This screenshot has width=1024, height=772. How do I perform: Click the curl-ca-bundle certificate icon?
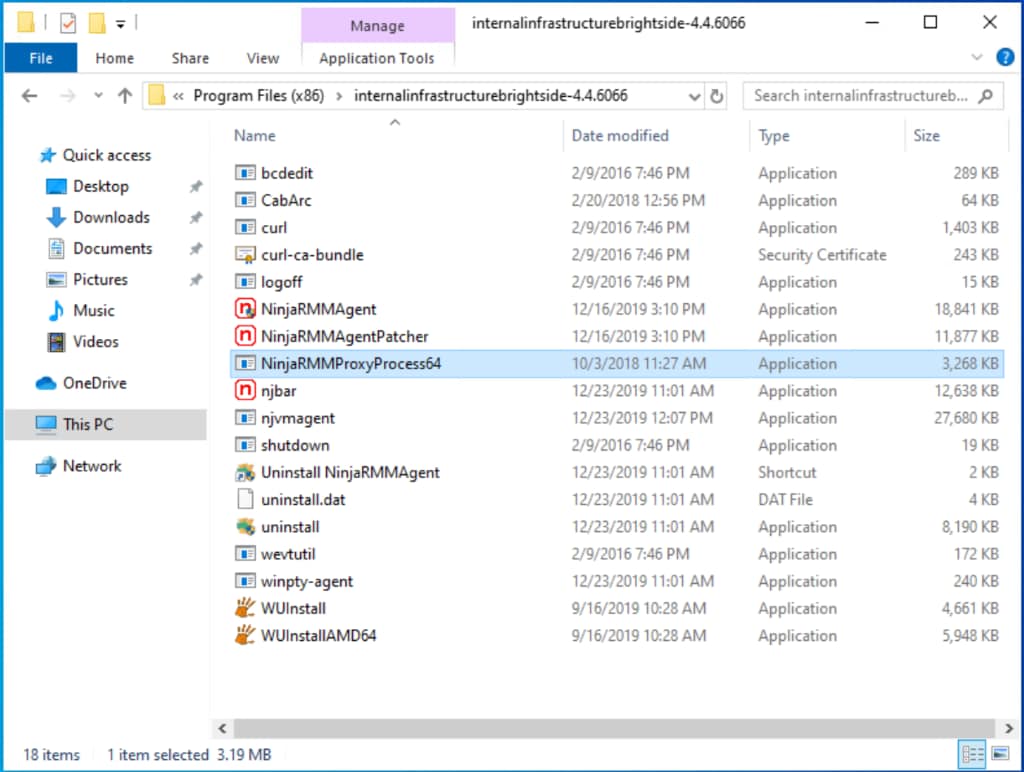click(245, 255)
